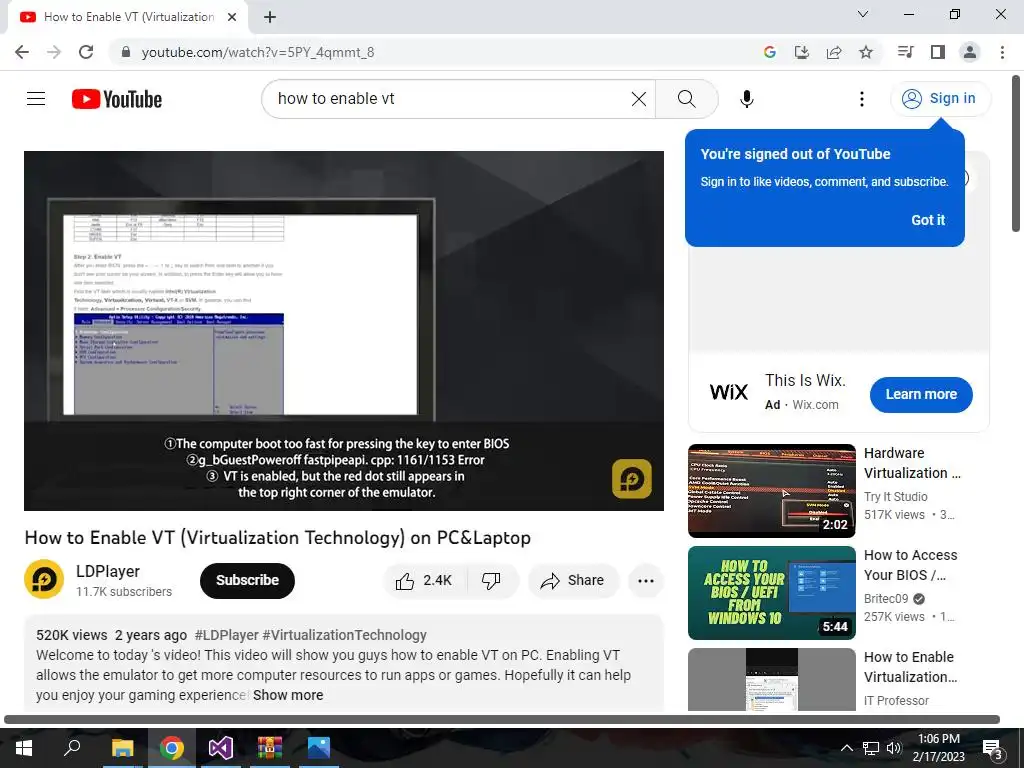This screenshot has height=768, width=1024.
Task: Open LDPlayer channel avatar
Action: 44,579
